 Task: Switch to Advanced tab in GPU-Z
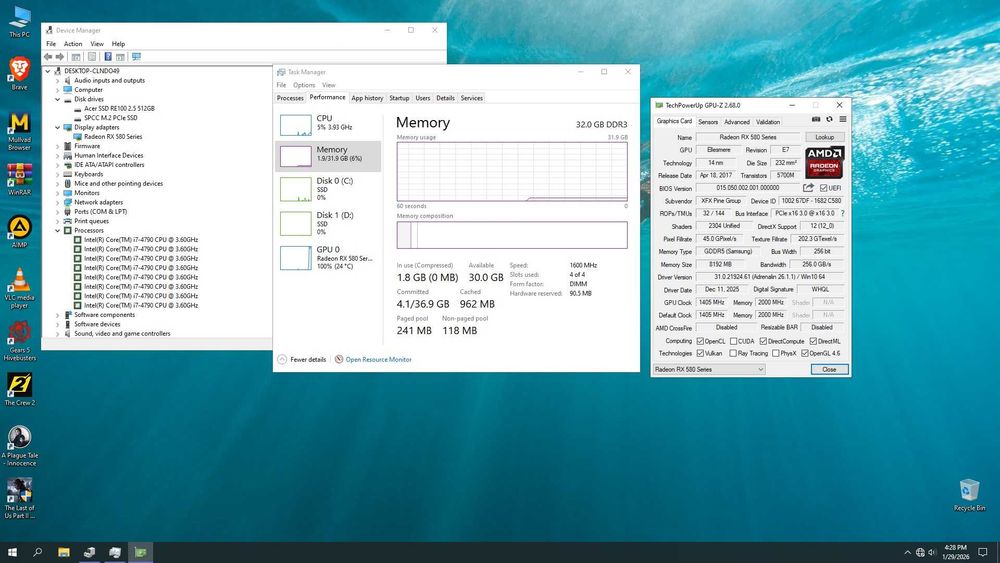737,122
